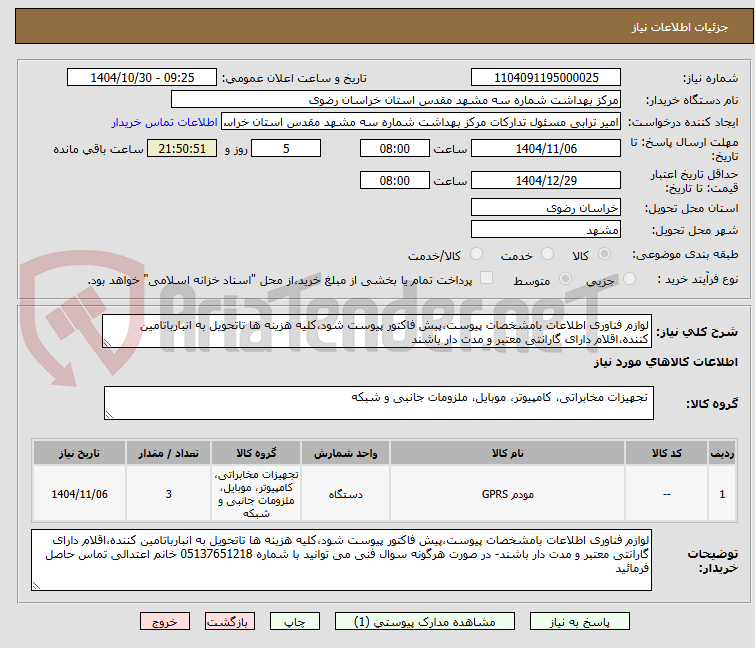Click the شرح کلی نیاز text area
The image size is (755, 648).
(377, 331)
